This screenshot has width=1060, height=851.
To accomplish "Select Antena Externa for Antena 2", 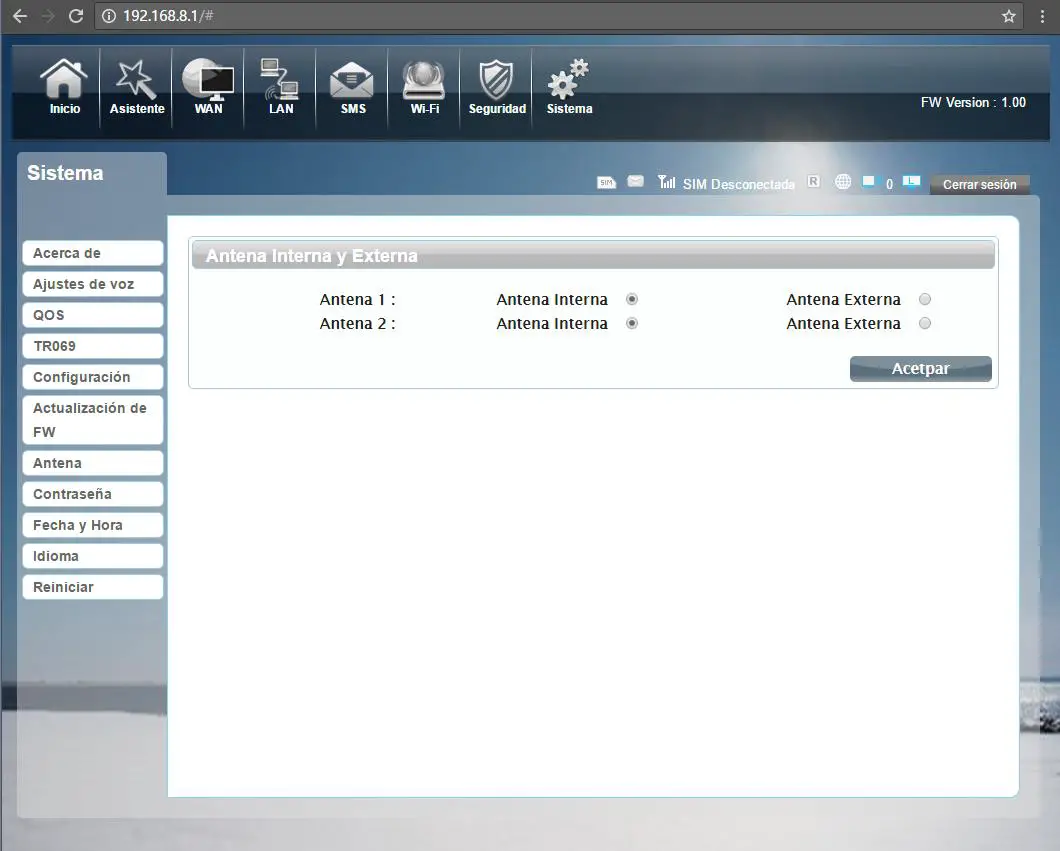I will point(925,323).
